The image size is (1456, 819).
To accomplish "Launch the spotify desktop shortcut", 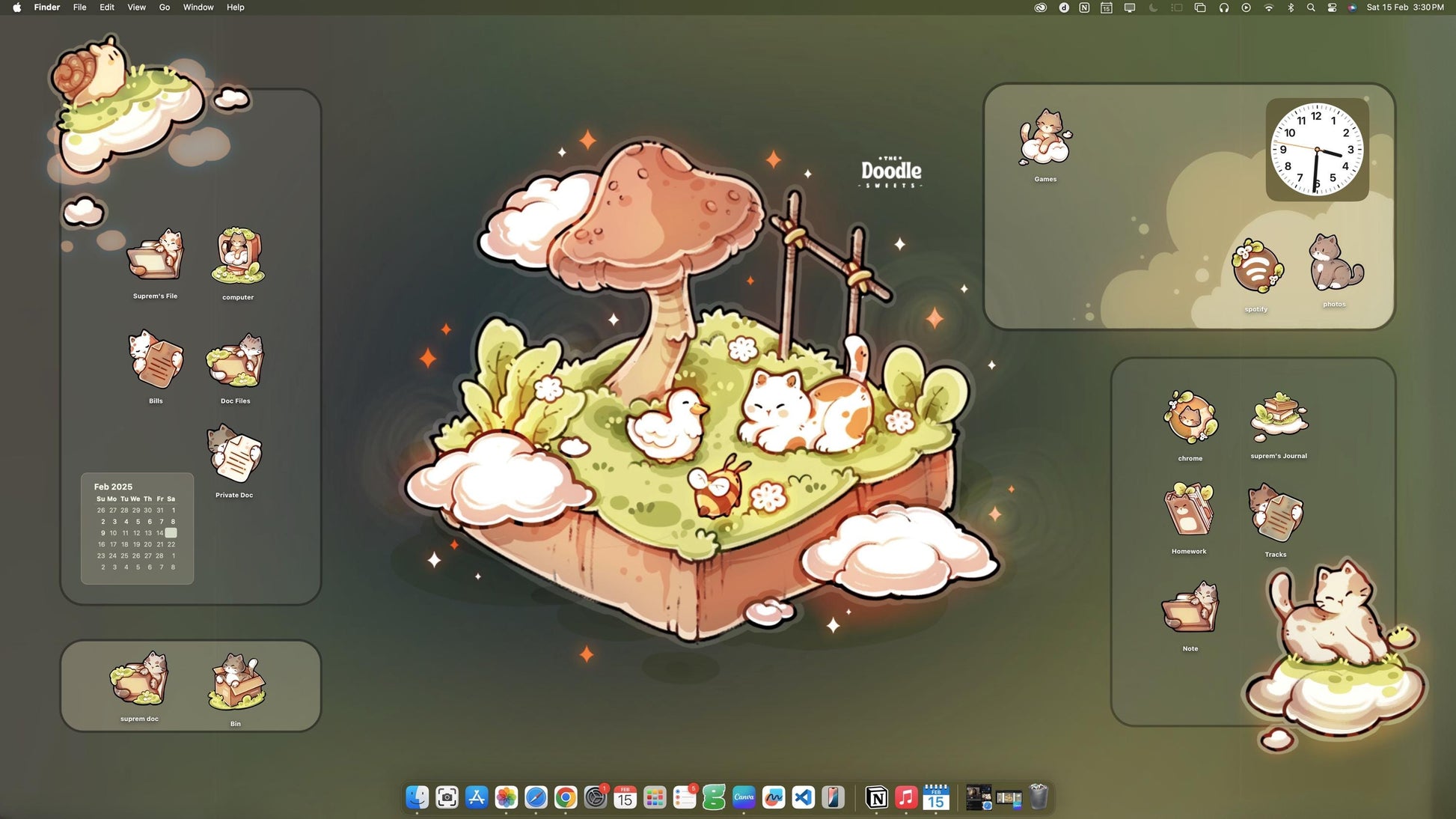I will 1257,268.
